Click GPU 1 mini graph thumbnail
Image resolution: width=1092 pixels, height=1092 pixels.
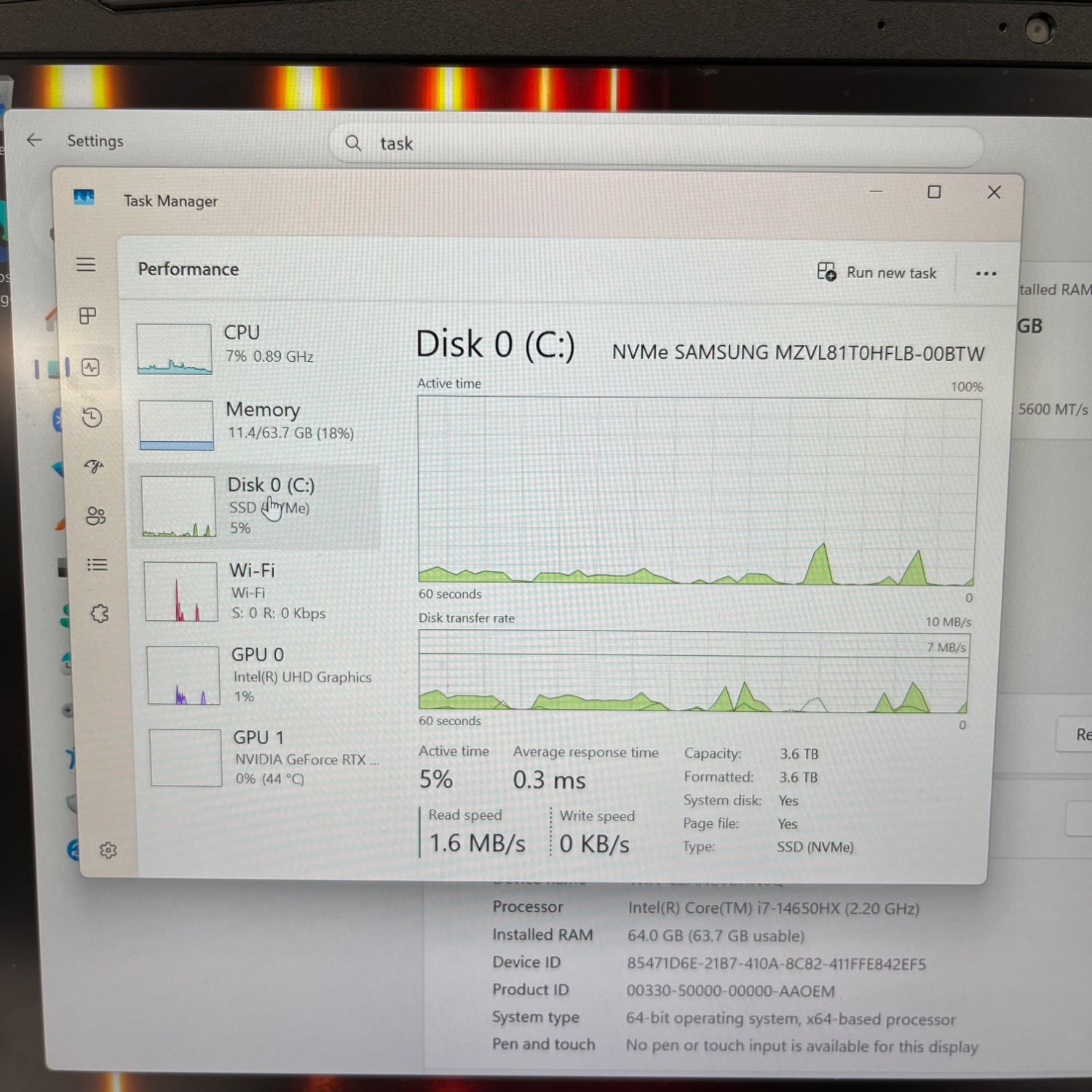pyautogui.click(x=186, y=757)
